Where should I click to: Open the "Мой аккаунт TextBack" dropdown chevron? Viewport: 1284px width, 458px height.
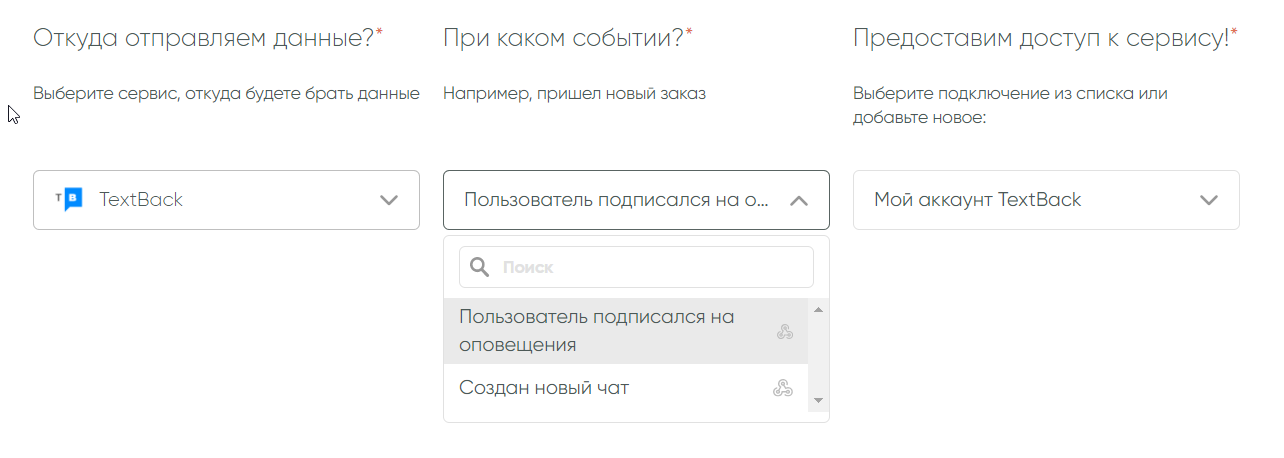pos(1209,200)
